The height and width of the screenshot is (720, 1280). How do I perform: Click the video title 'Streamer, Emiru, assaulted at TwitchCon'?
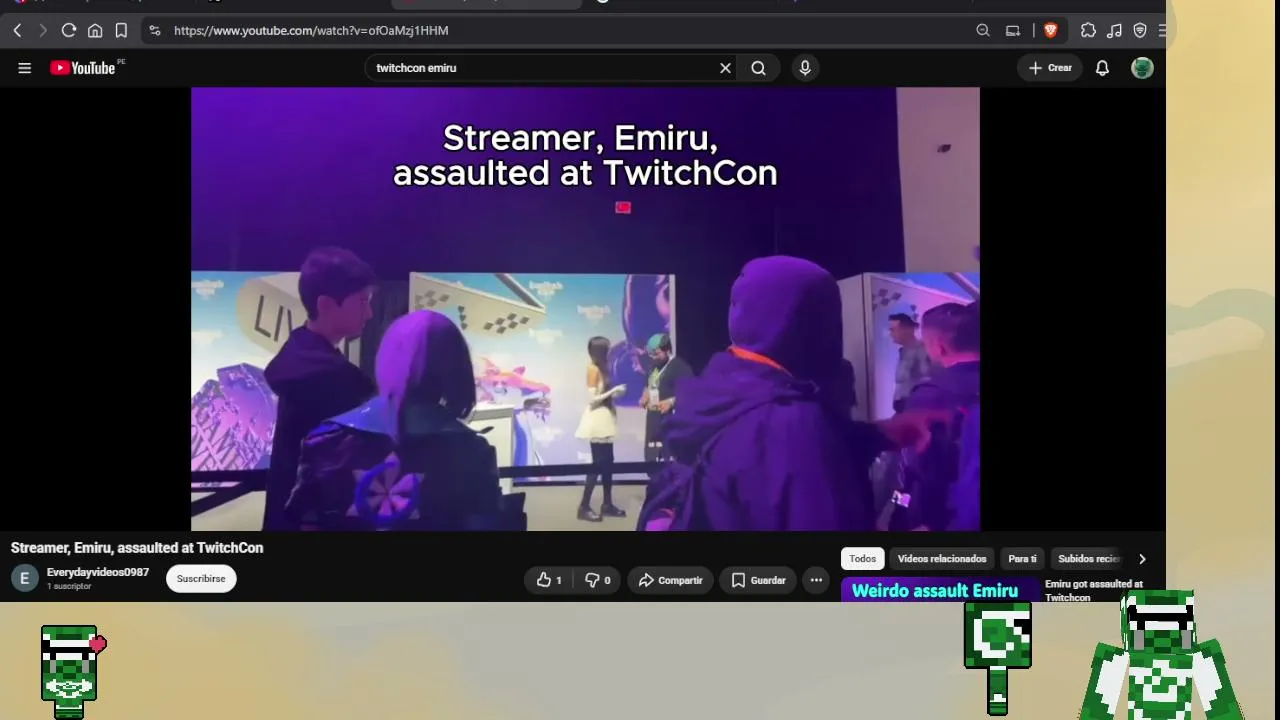click(x=137, y=548)
